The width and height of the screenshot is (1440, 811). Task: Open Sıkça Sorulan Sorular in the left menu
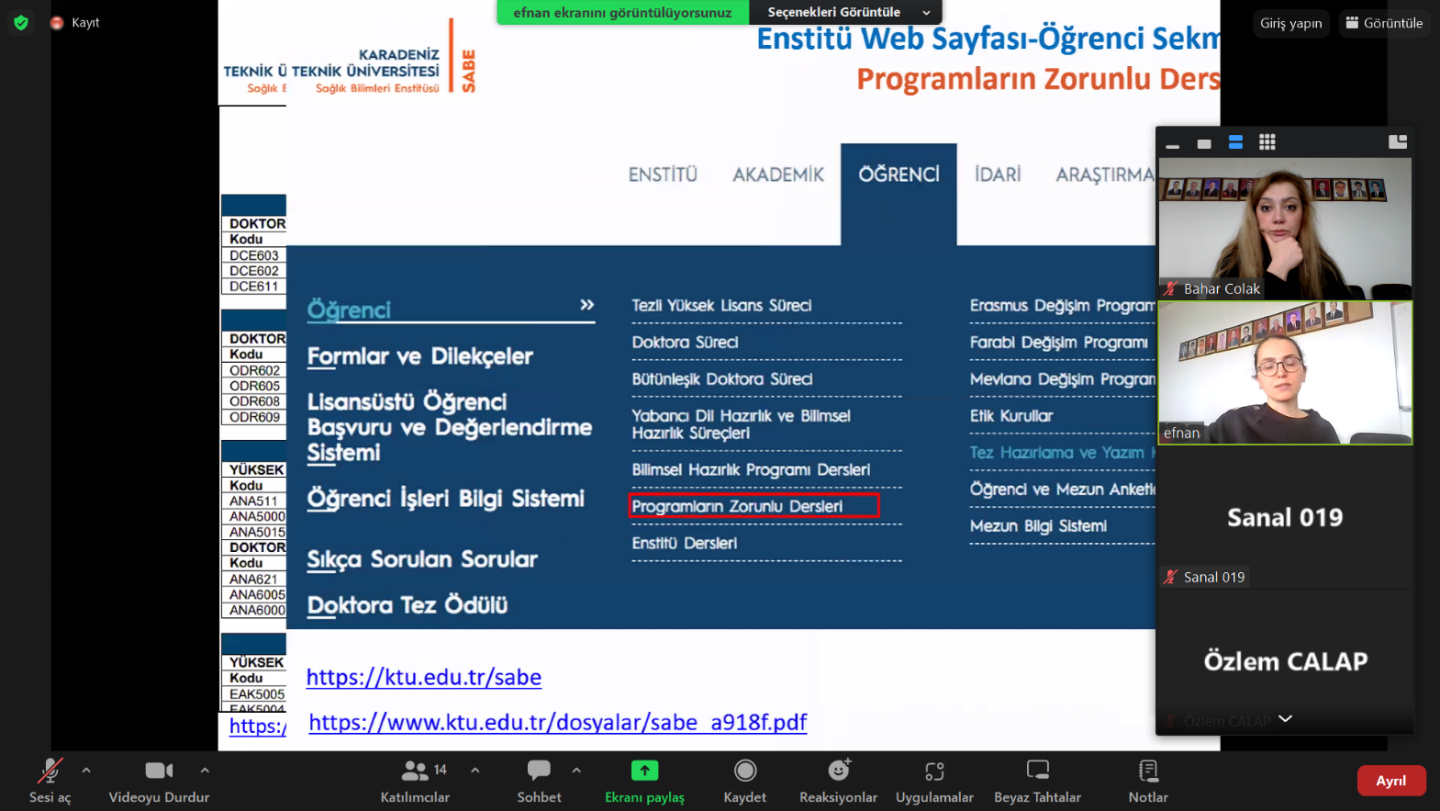(x=422, y=559)
